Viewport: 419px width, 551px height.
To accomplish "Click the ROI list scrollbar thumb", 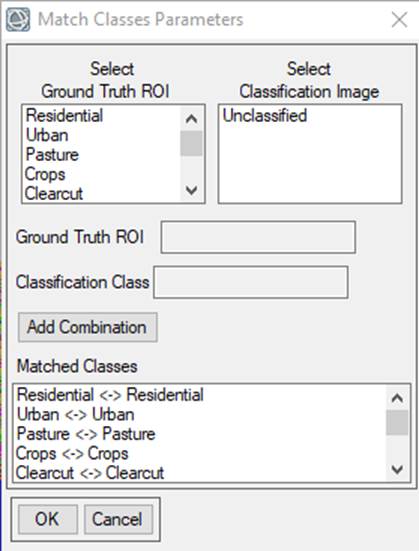I will [191, 143].
